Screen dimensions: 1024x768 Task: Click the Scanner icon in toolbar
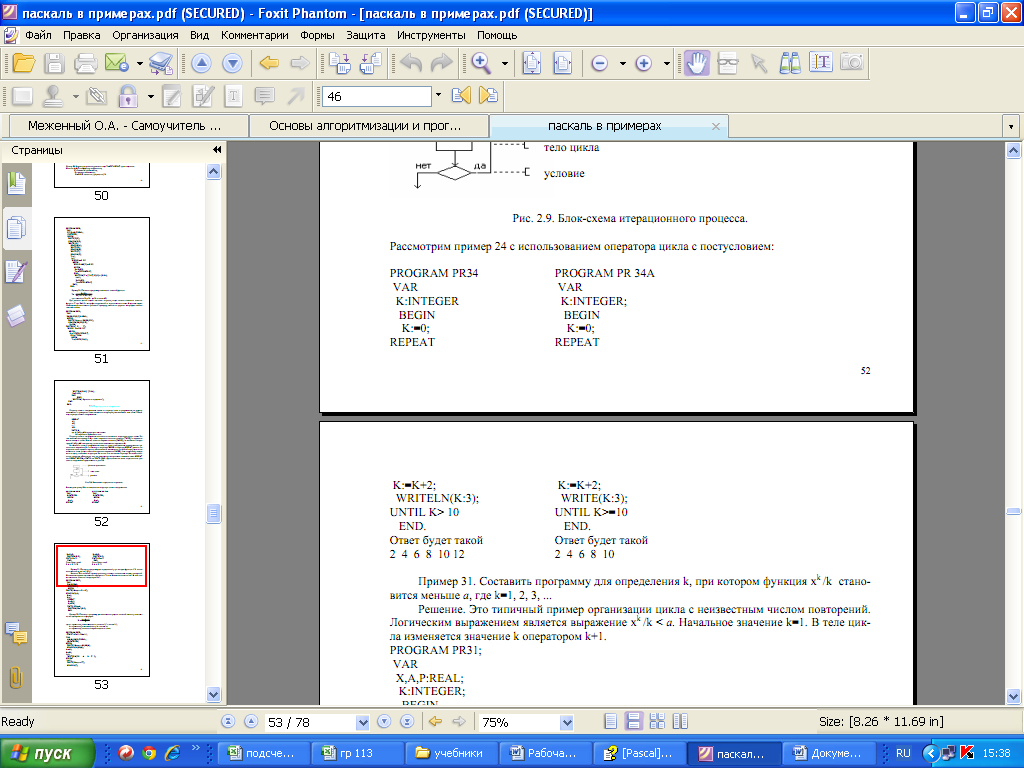pos(161,63)
